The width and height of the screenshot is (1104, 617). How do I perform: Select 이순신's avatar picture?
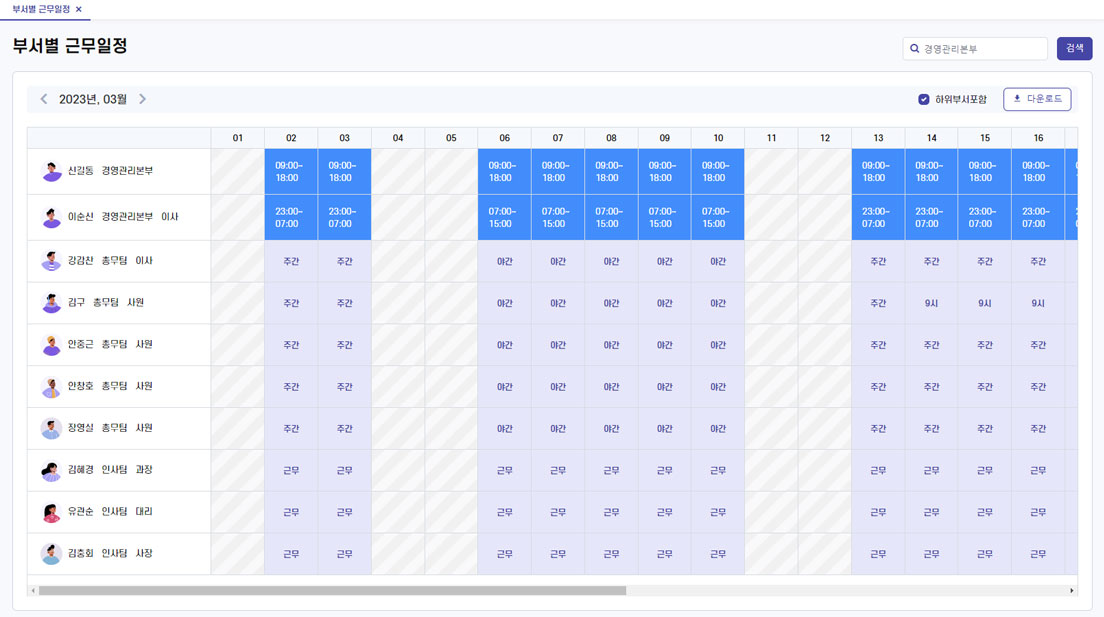click(x=51, y=218)
